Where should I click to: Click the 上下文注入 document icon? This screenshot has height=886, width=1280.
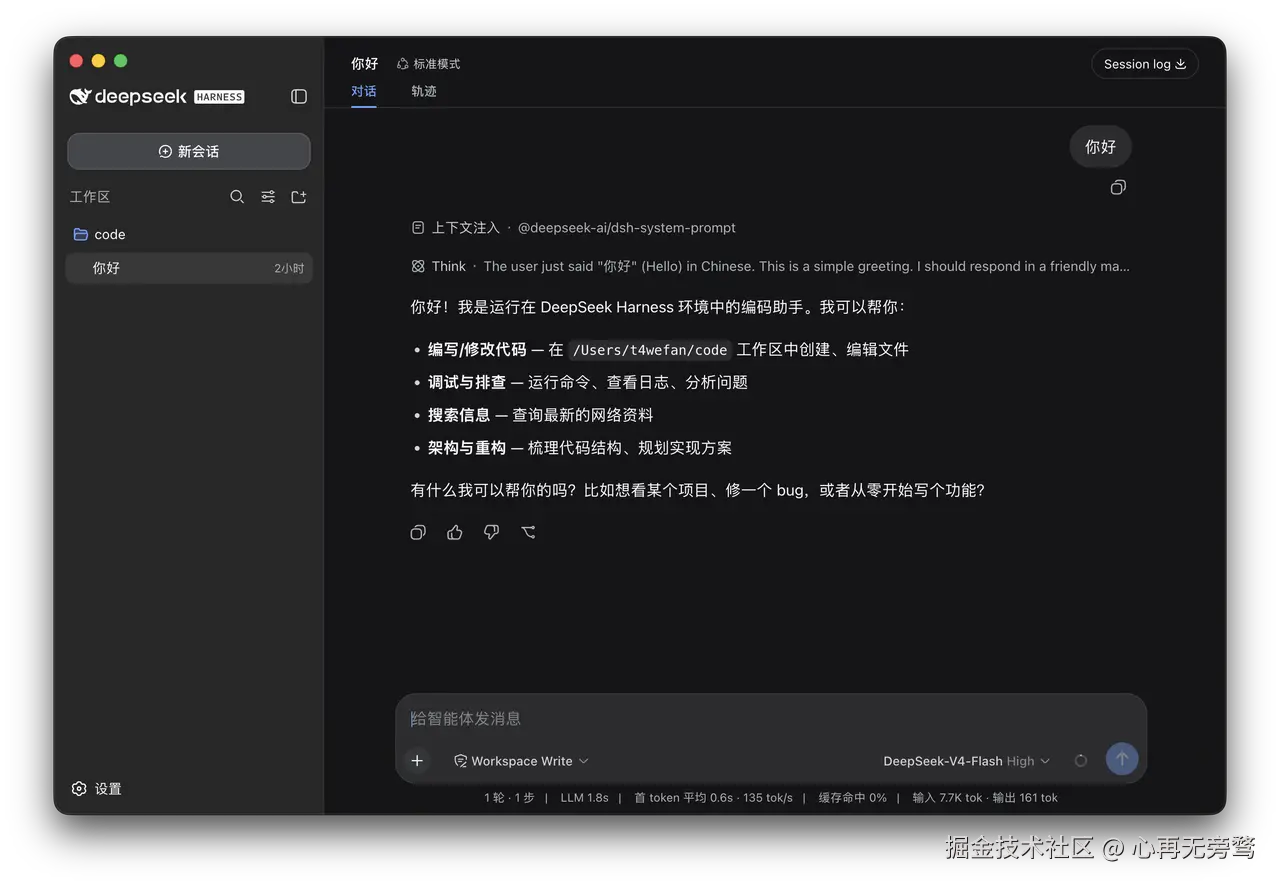[x=418, y=228]
